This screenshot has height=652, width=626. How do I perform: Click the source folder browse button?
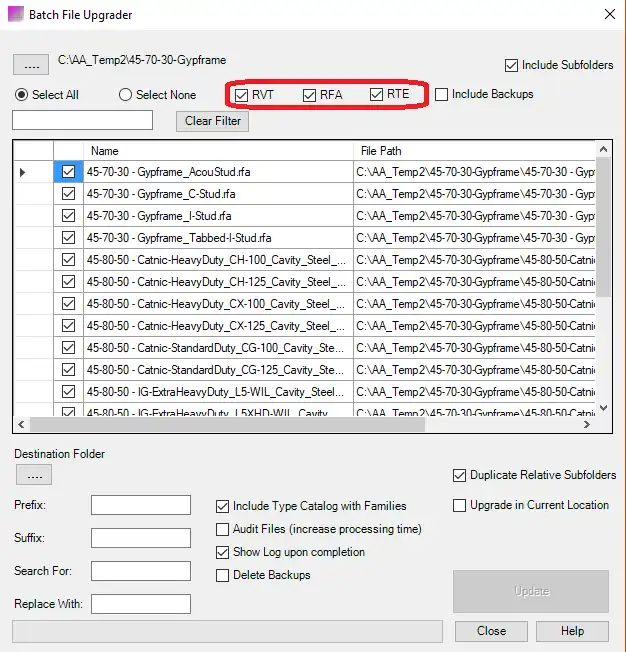coord(30,65)
